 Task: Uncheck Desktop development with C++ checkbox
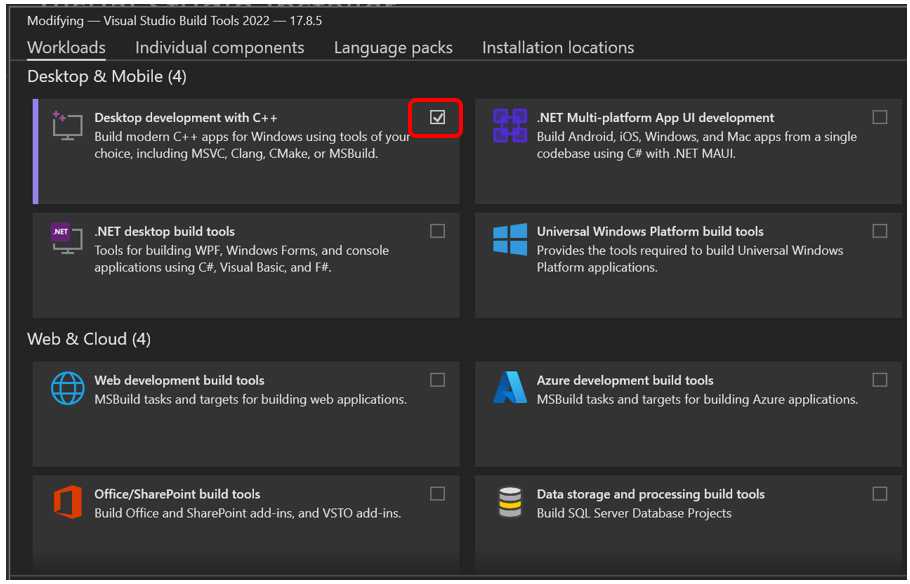(437, 118)
